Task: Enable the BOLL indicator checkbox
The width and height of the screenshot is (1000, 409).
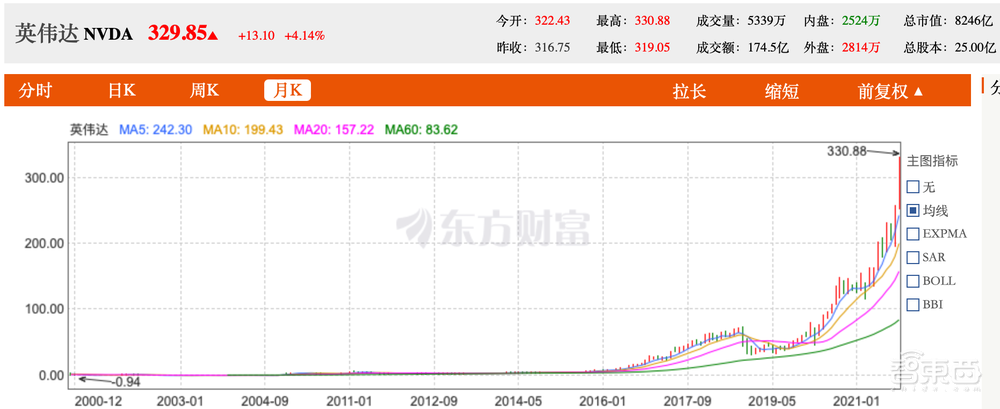Action: pos(913,281)
